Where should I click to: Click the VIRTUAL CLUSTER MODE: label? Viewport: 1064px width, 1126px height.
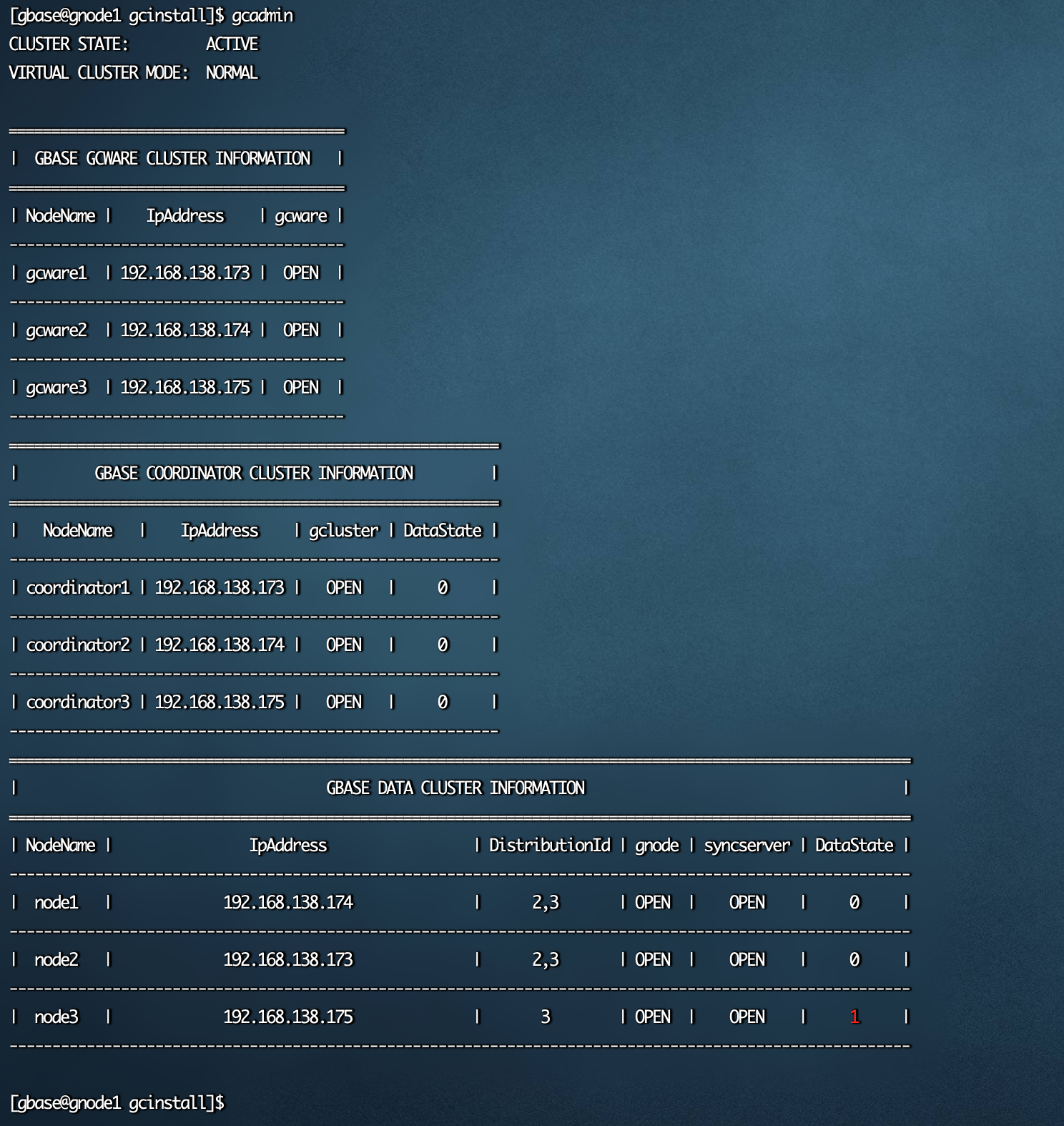point(99,73)
